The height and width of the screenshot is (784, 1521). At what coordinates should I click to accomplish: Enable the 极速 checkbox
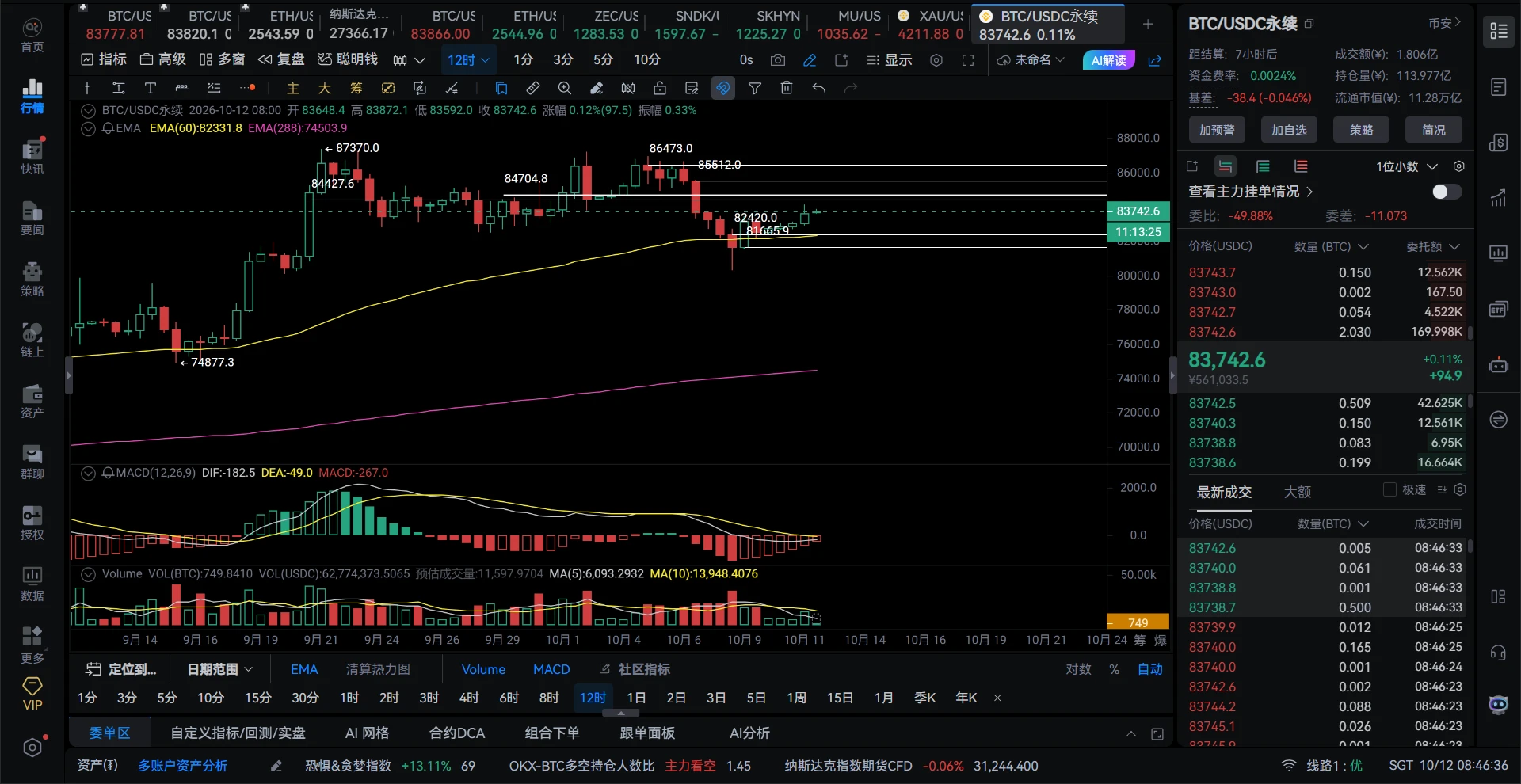1389,489
